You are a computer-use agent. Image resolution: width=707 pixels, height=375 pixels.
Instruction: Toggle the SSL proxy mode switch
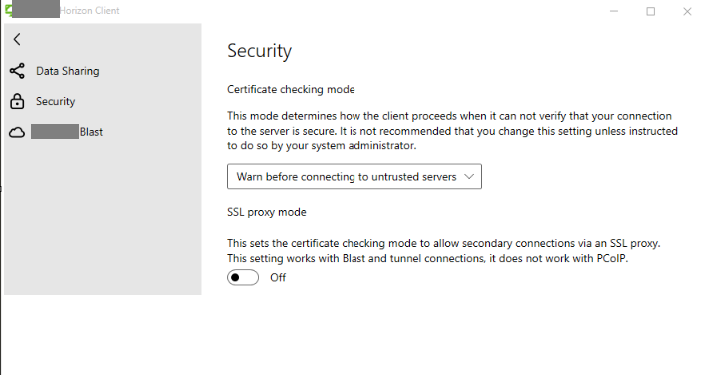point(243,277)
